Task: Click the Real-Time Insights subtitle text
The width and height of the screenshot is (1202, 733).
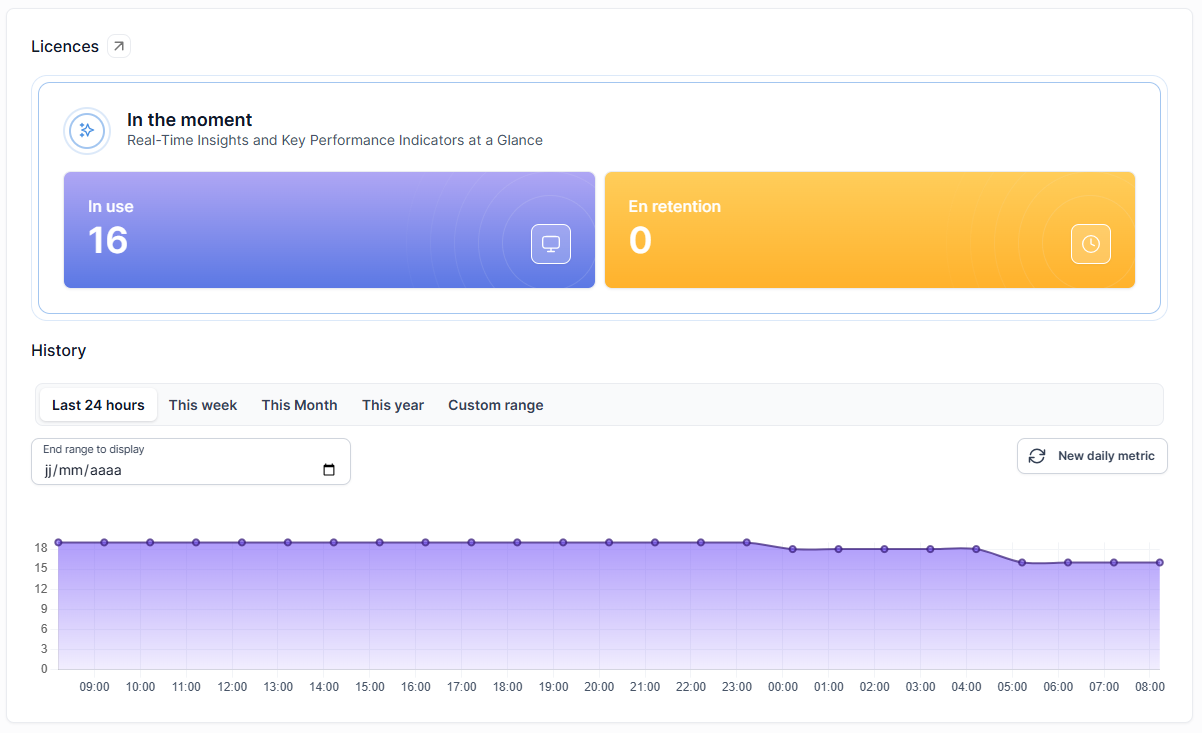Action: click(335, 140)
